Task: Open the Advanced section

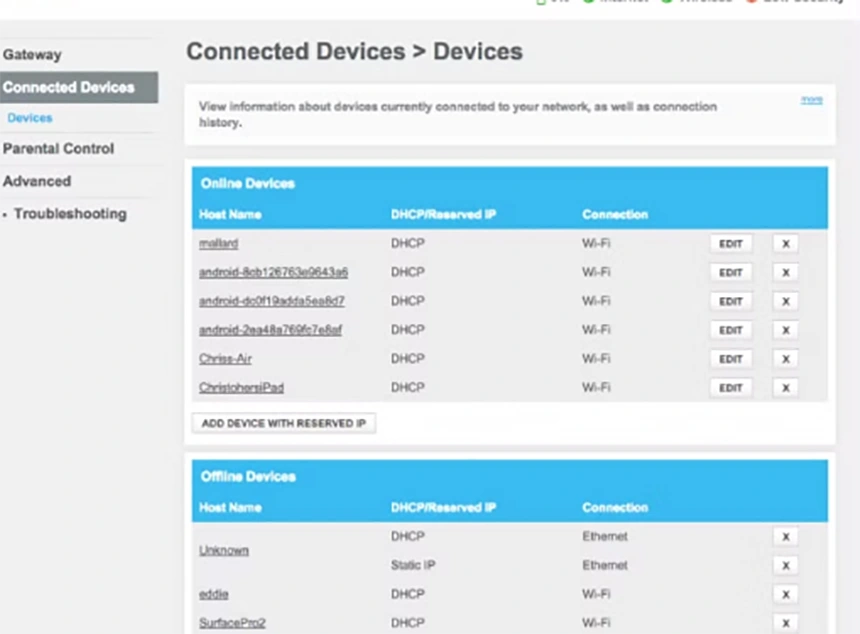Action: pyautogui.click(x=37, y=181)
